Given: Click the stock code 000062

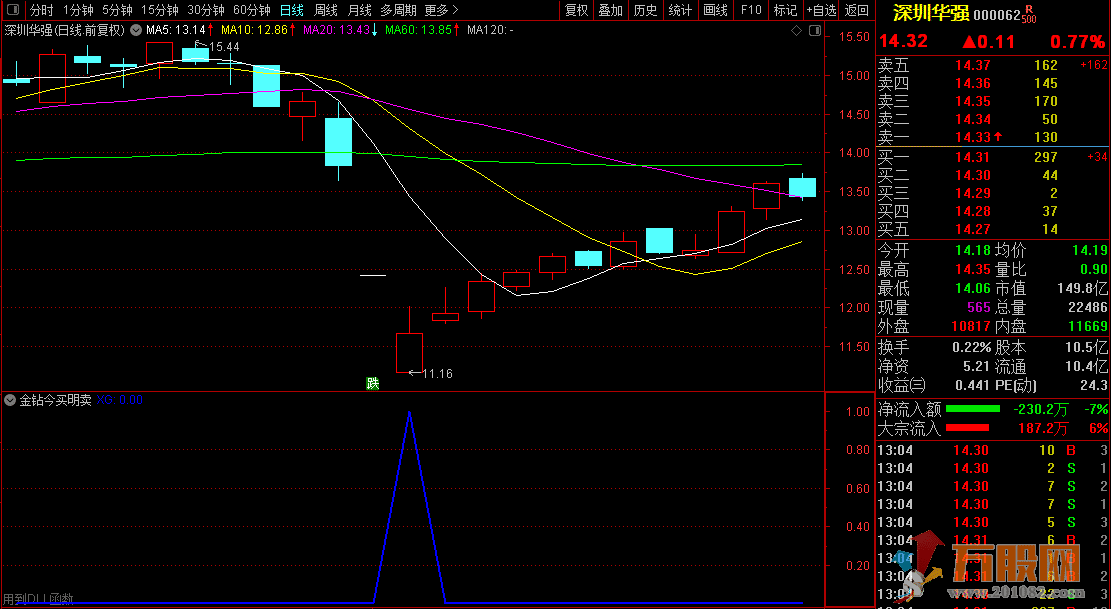Looking at the screenshot, I should tap(997, 15).
